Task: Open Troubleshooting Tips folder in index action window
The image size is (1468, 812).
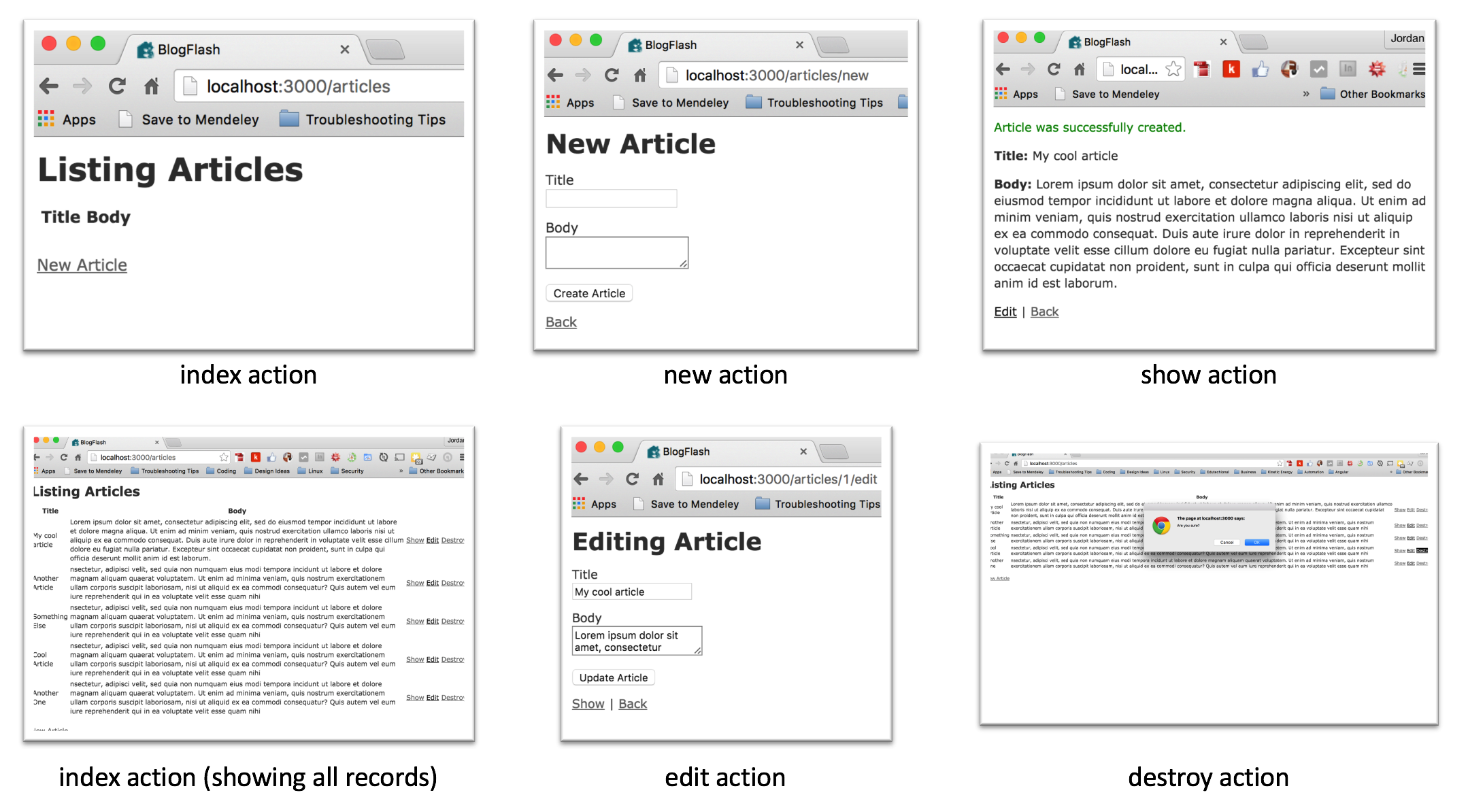Action: pos(363,120)
